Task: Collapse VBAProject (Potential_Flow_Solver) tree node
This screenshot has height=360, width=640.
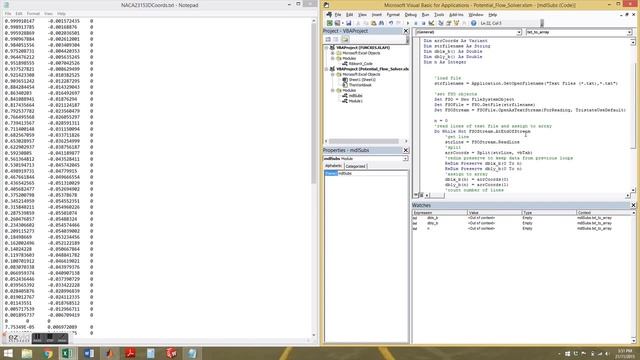Action: pos(327,69)
